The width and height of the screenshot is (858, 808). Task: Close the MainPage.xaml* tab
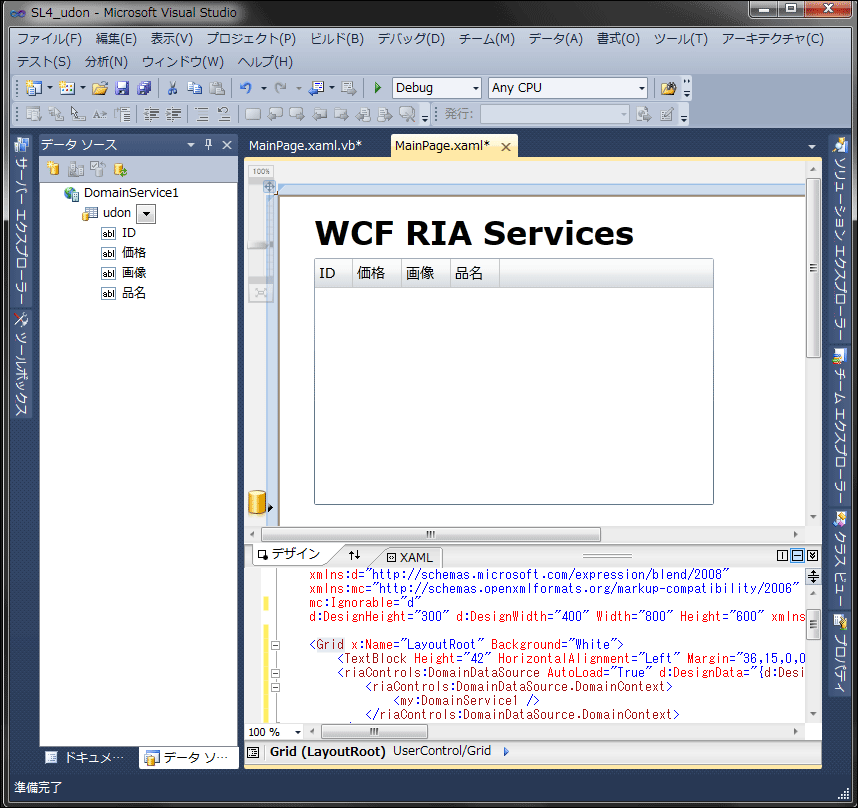[x=506, y=147]
